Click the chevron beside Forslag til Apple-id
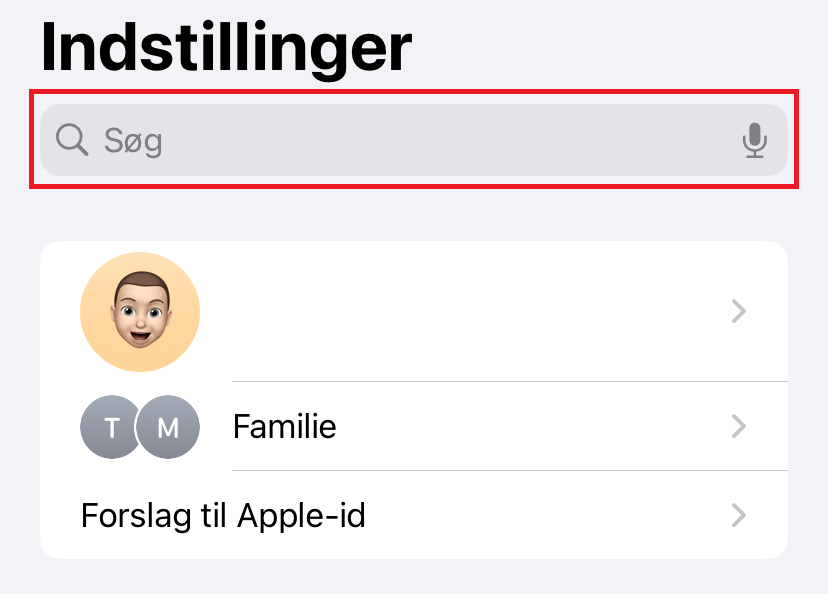The image size is (828, 594). [x=739, y=516]
